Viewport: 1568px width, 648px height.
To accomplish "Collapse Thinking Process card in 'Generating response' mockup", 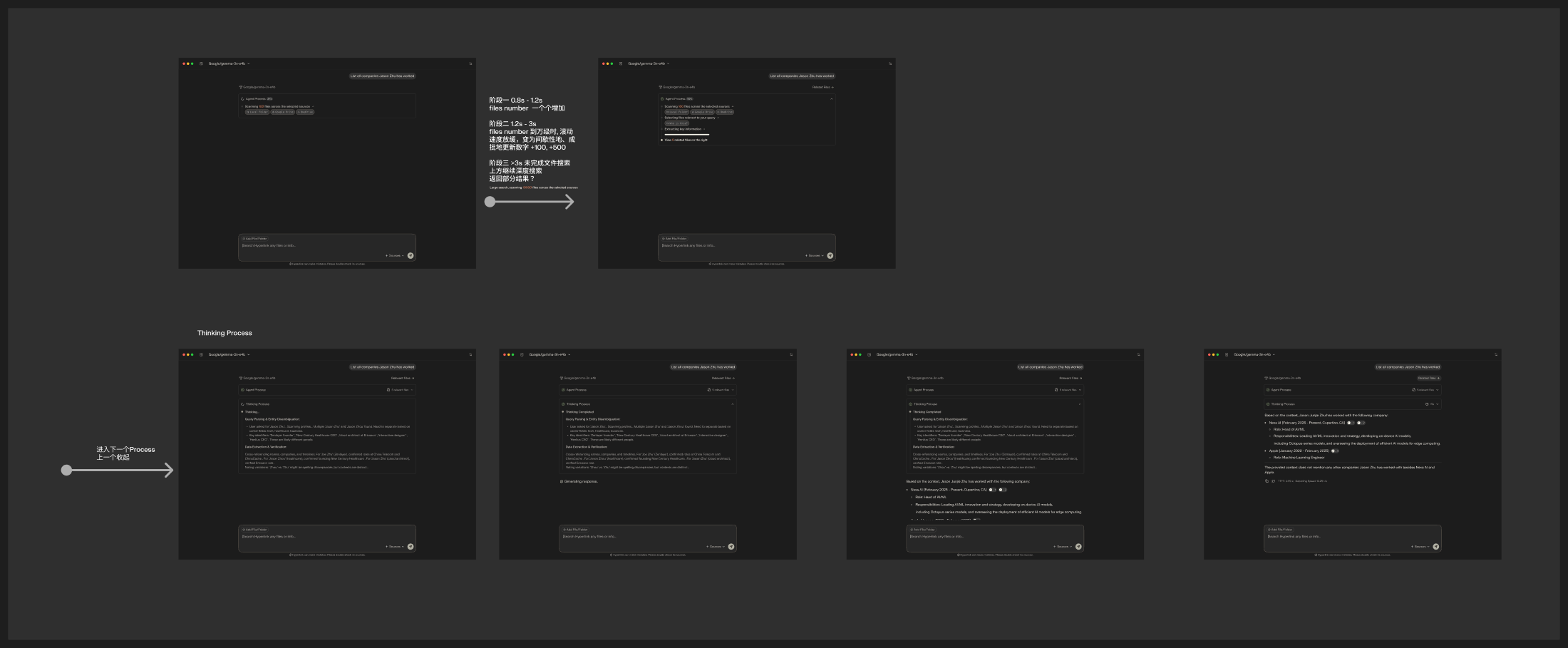I will click(x=732, y=404).
